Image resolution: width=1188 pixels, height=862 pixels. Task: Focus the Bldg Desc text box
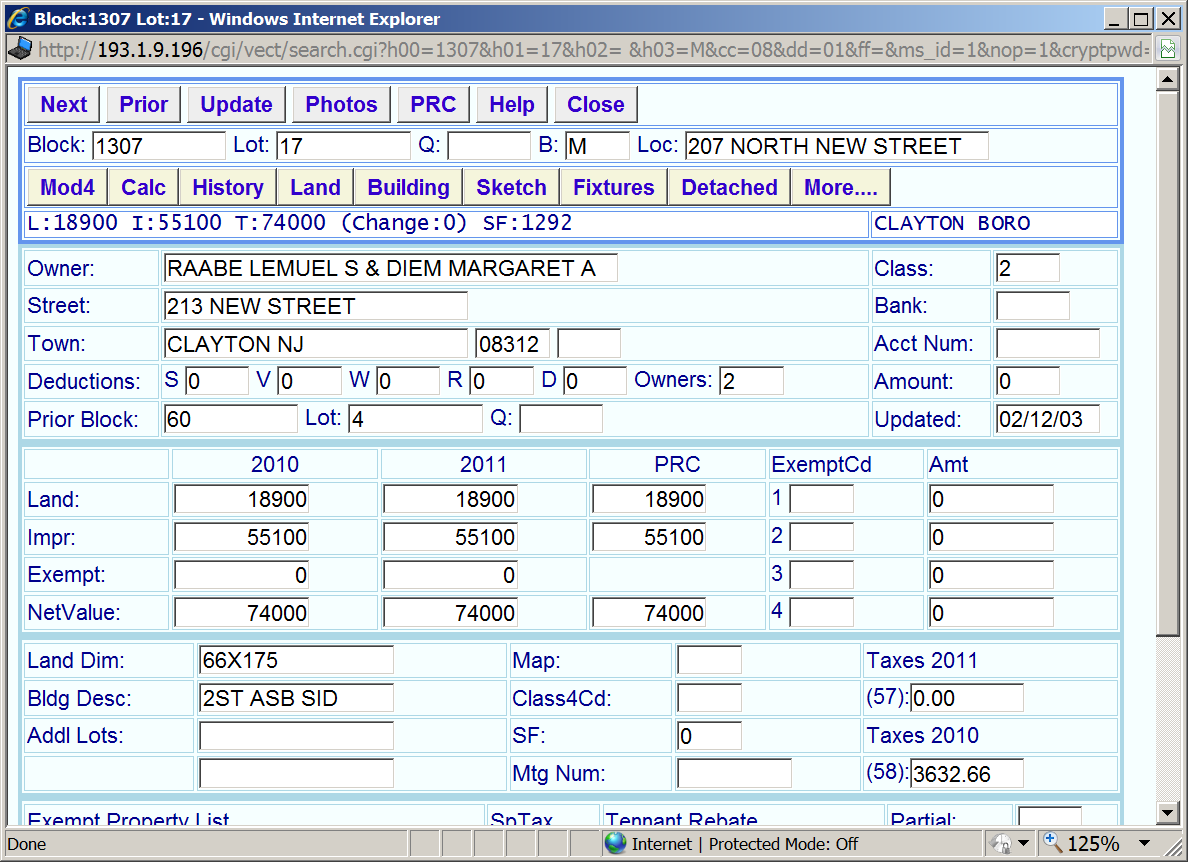(296, 698)
